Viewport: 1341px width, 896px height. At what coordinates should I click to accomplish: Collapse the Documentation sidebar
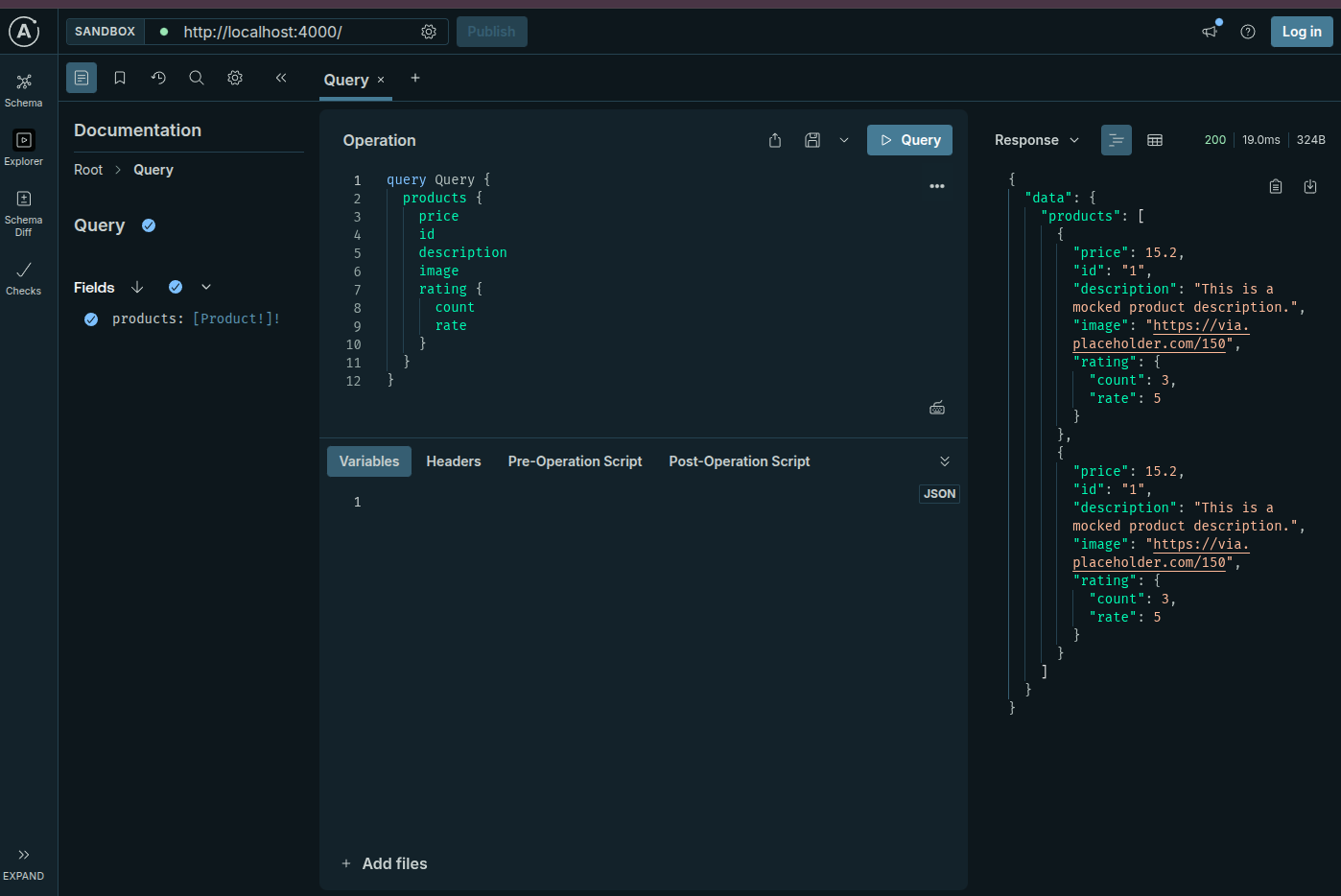pyautogui.click(x=281, y=78)
